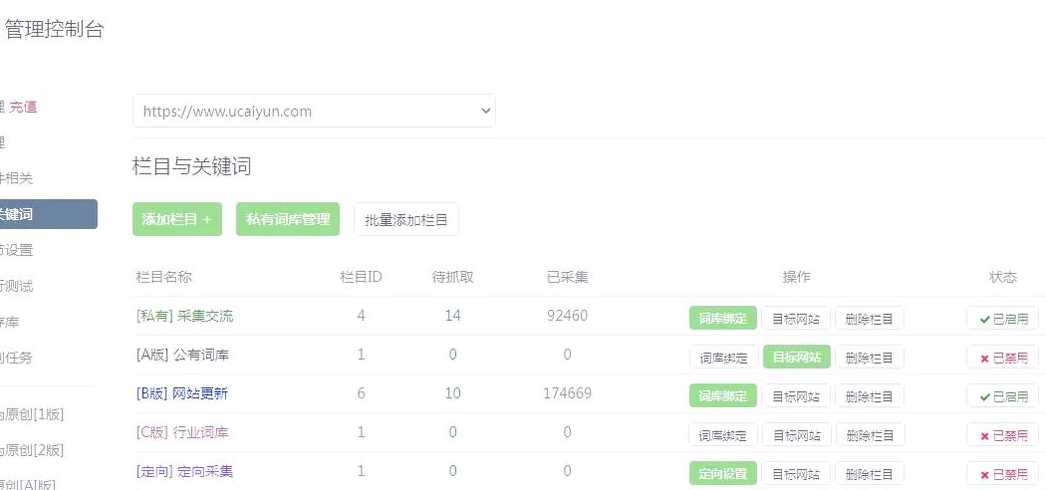The width and height of the screenshot is (1046, 490).
Task: Open the [私有] 采集交流 column link
Action: [x=184, y=316]
